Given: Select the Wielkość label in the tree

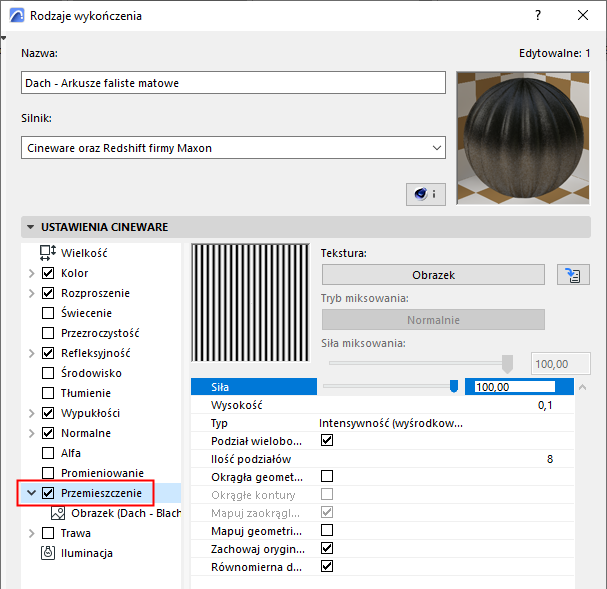Looking at the screenshot, I should pyautogui.click(x=84, y=253).
